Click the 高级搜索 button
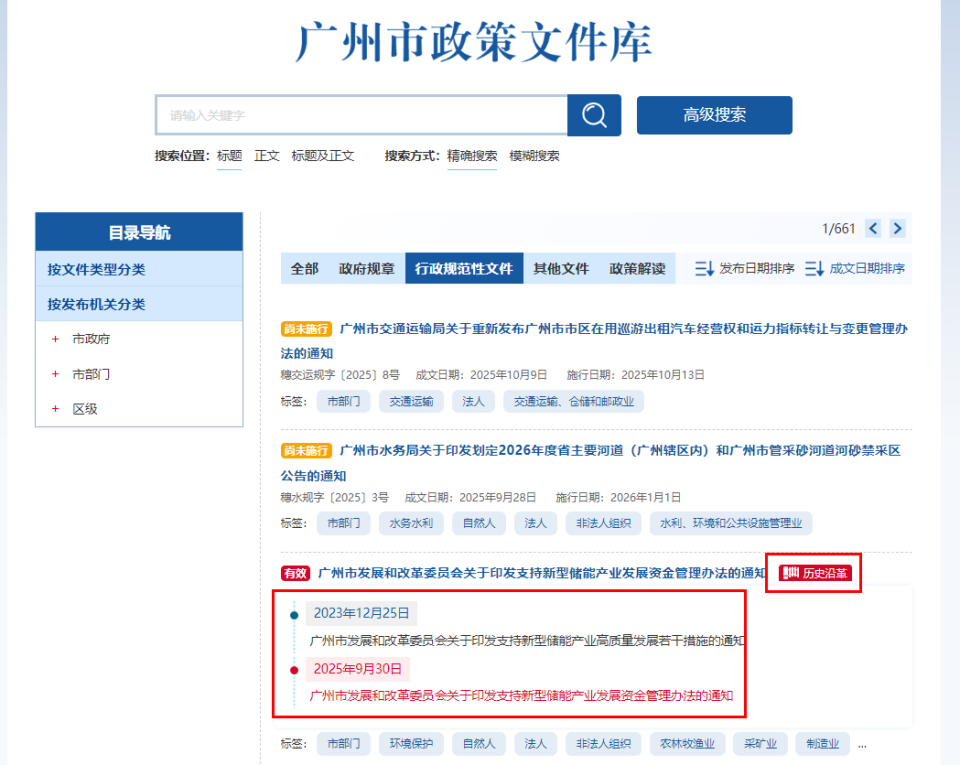This screenshot has height=765, width=960. pyautogui.click(x=713, y=115)
